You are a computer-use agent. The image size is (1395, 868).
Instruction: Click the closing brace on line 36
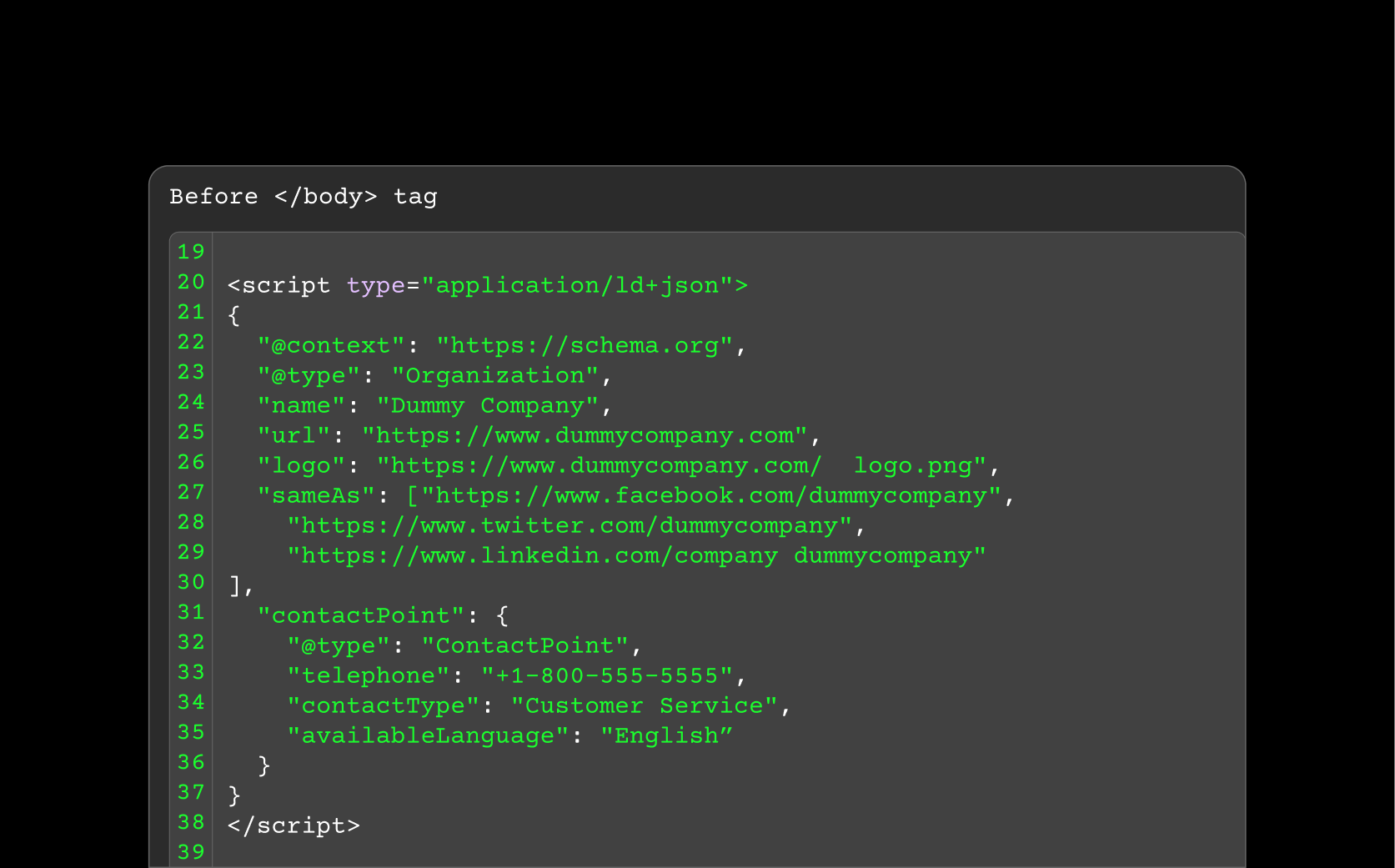click(x=264, y=765)
